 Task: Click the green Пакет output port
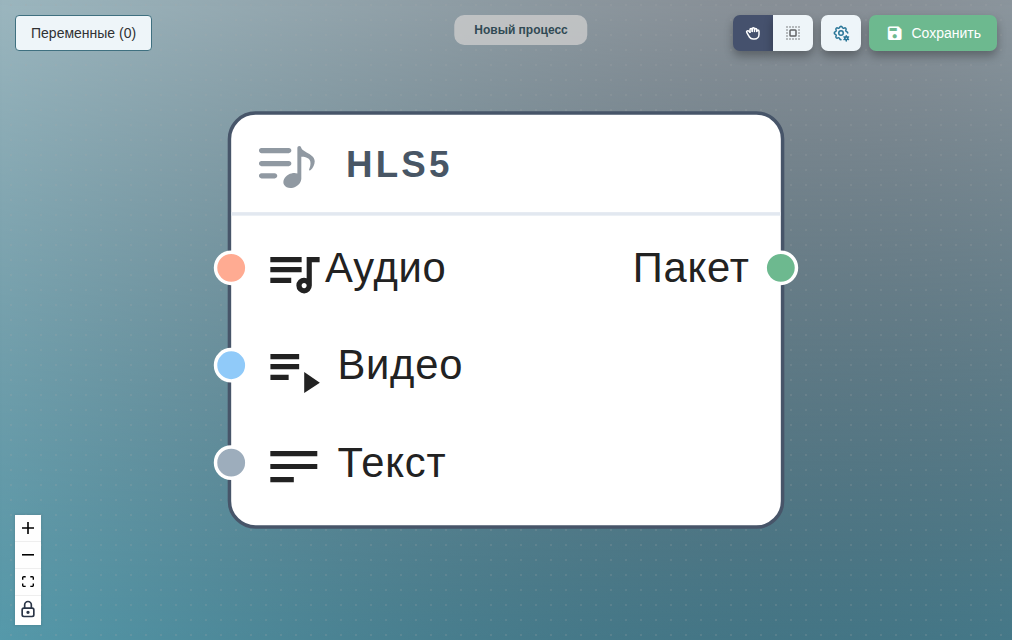(782, 268)
